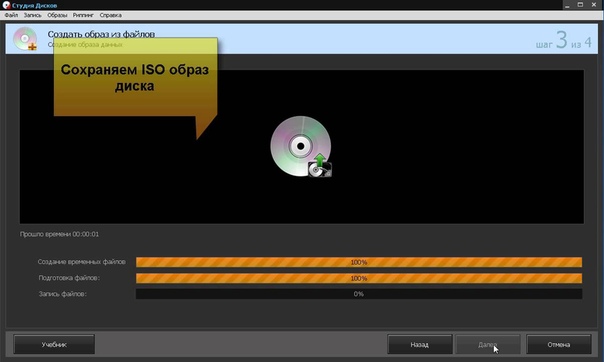The height and width of the screenshot is (362, 604).
Task: Open the Файл menu
Action: pos(11,15)
